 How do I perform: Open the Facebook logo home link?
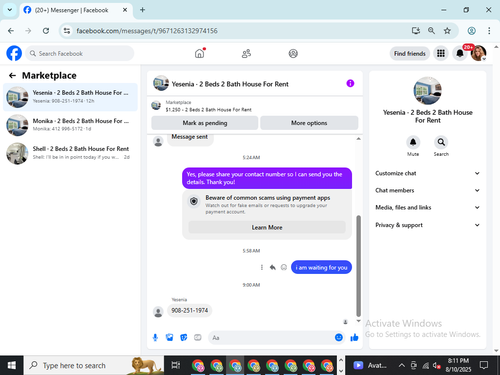[14, 53]
